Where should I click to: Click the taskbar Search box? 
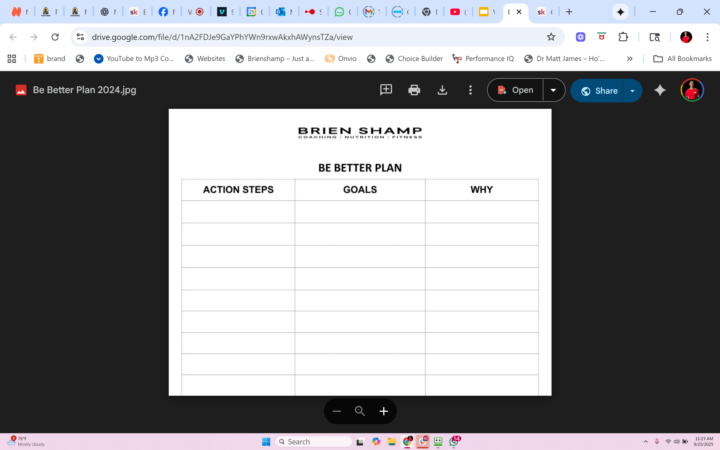click(314, 442)
